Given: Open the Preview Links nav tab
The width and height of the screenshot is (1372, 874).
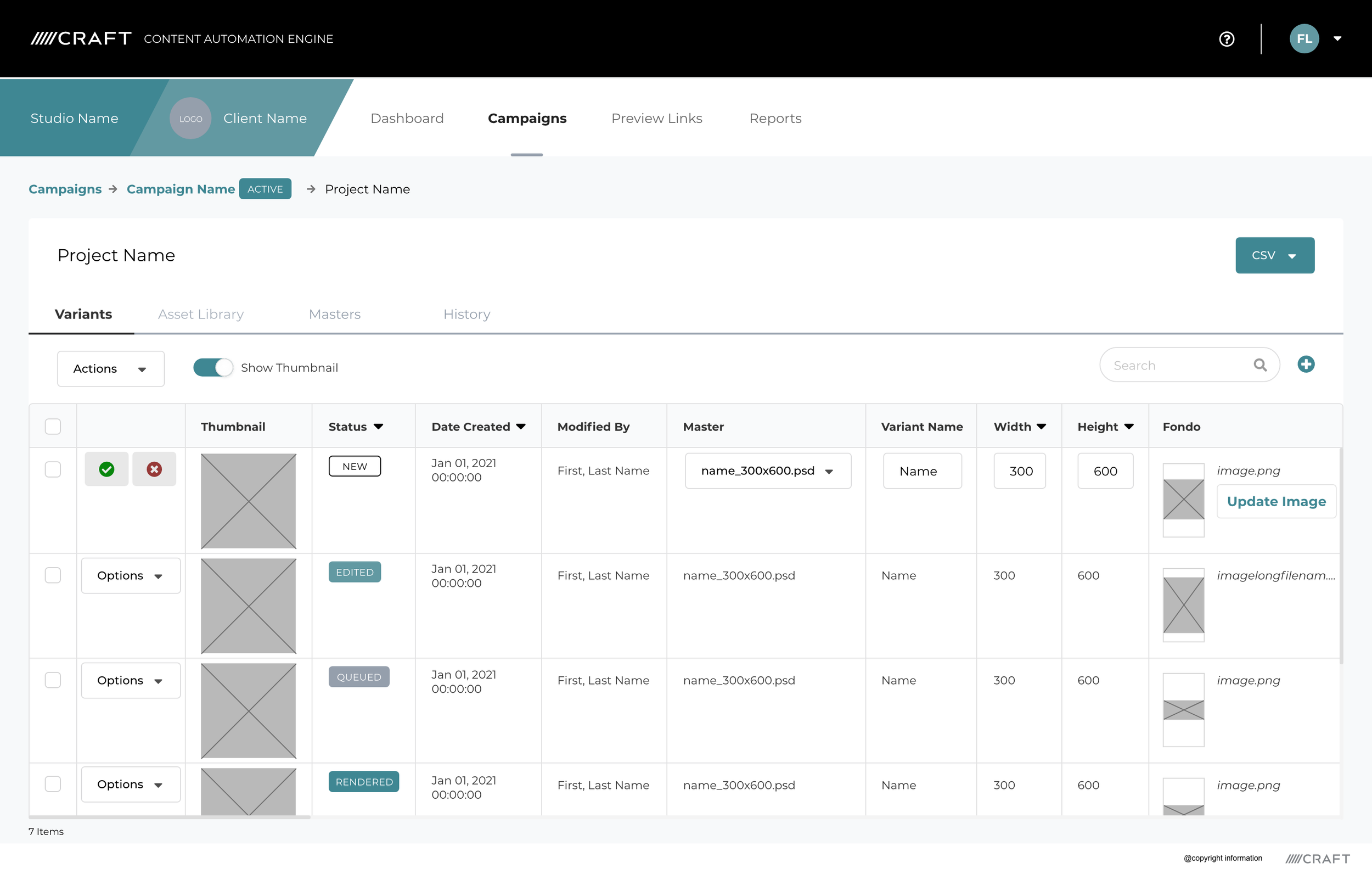Looking at the screenshot, I should (656, 119).
